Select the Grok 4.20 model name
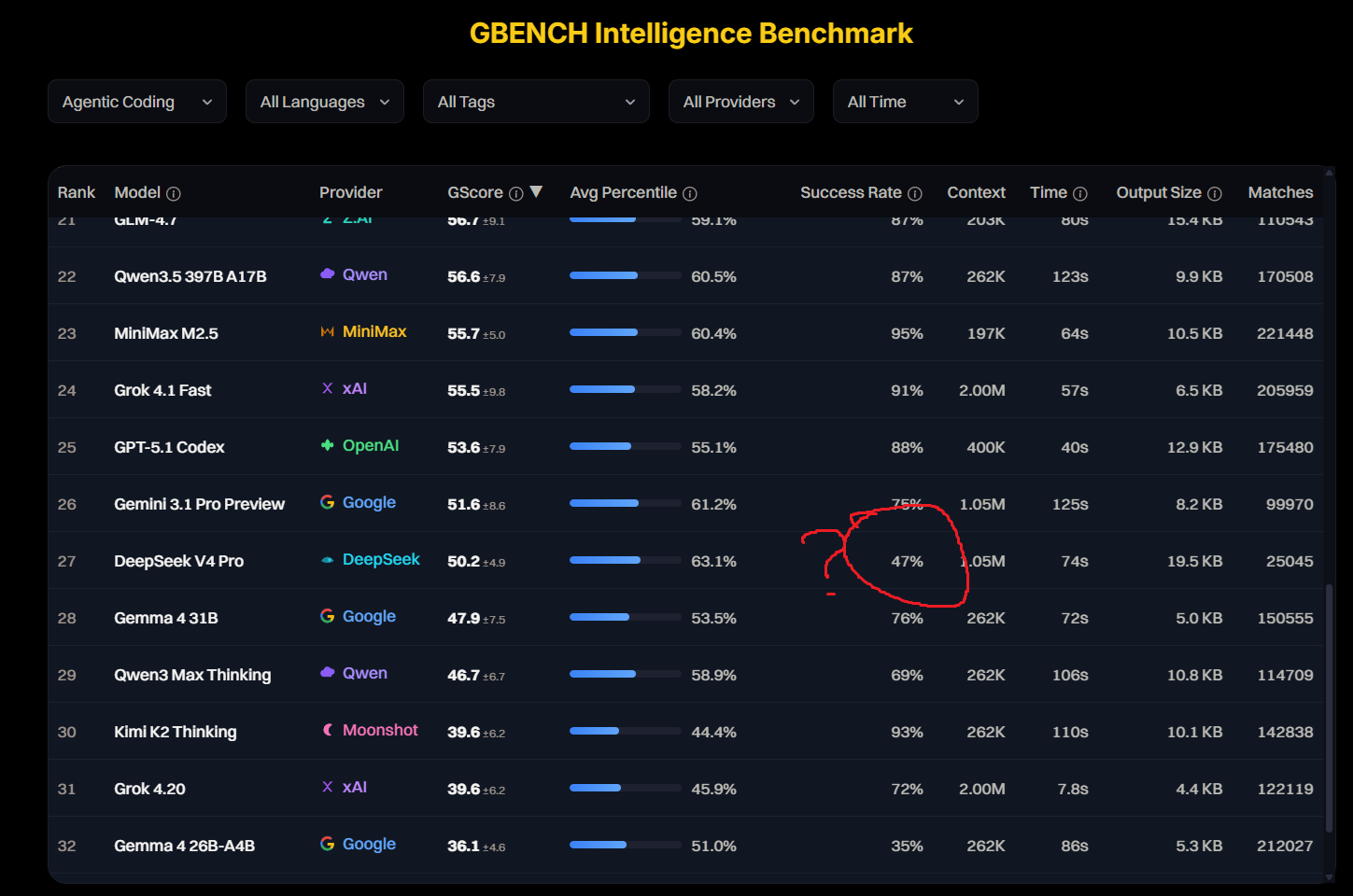Screen dimensions: 1353x896 tap(149, 789)
